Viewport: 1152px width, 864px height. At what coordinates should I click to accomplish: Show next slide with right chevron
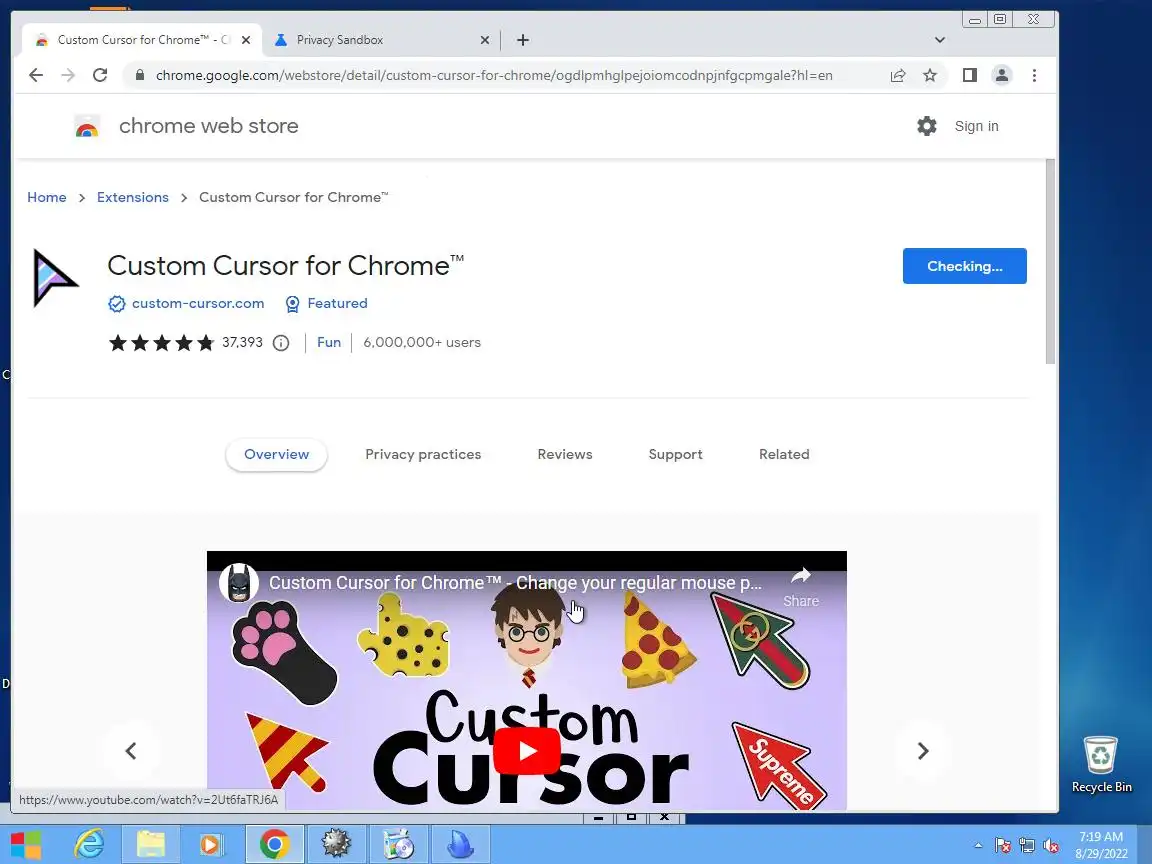click(924, 751)
